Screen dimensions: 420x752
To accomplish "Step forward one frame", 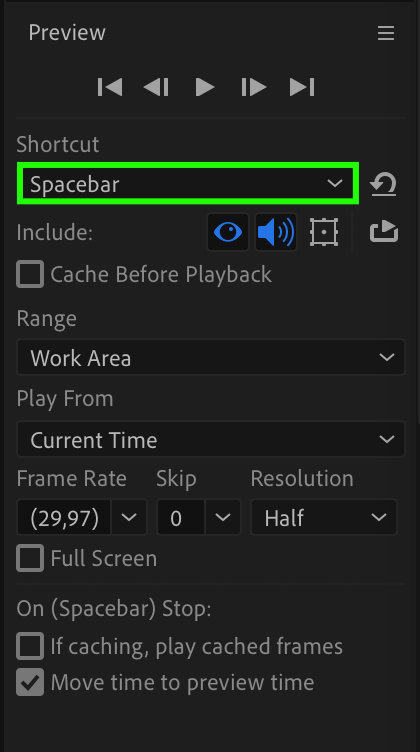I will (x=253, y=87).
